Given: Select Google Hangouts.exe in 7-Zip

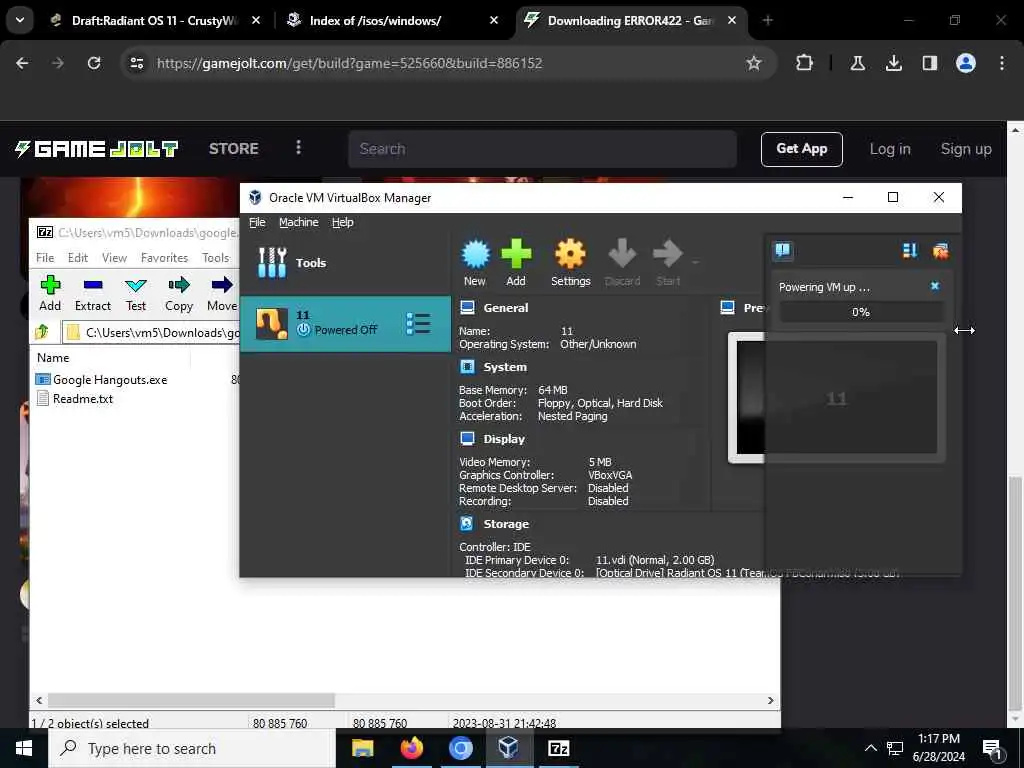Looking at the screenshot, I should (110, 379).
